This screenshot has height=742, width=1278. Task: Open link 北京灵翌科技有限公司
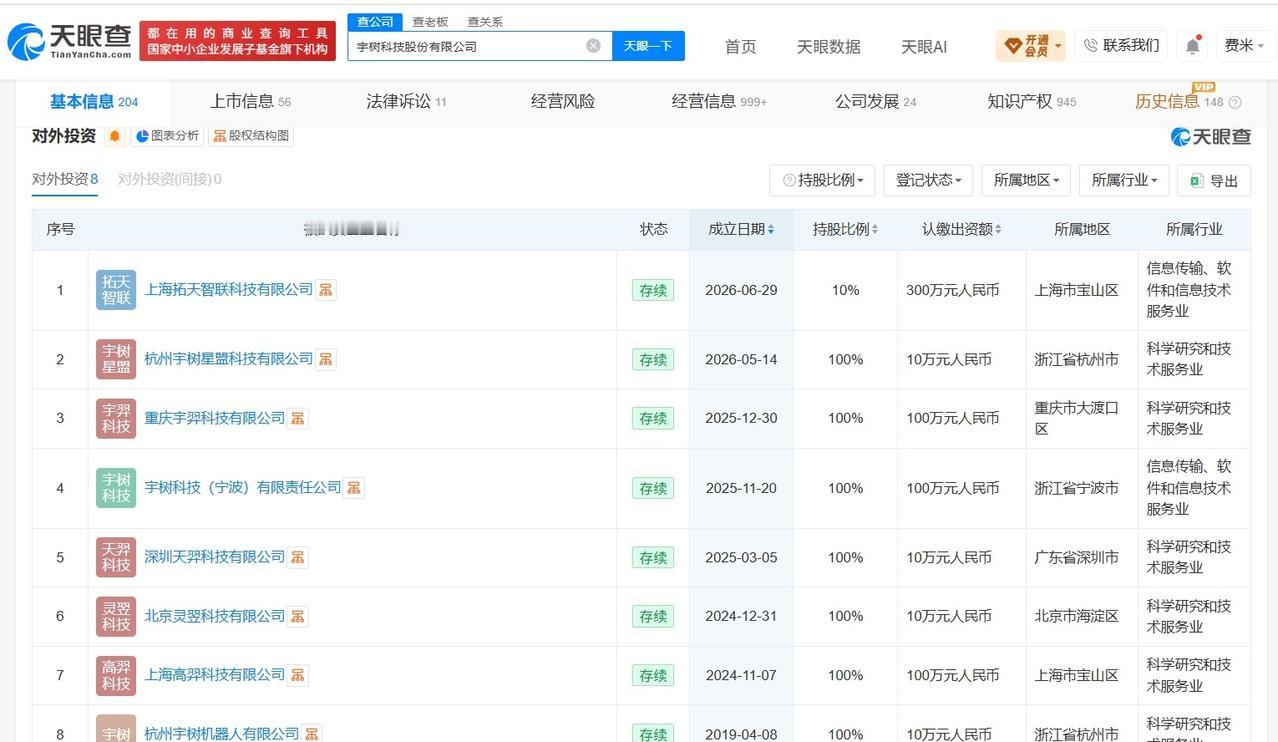pyautogui.click(x=215, y=616)
